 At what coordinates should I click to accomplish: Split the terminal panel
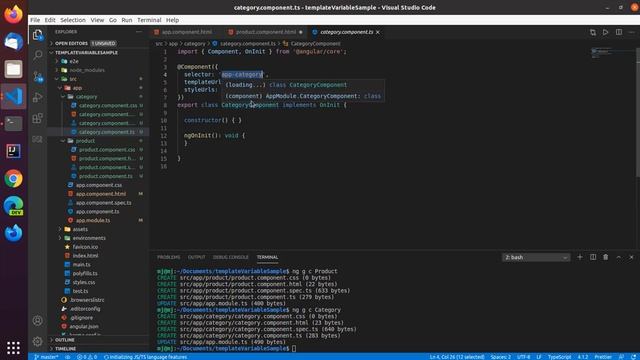[593, 257]
